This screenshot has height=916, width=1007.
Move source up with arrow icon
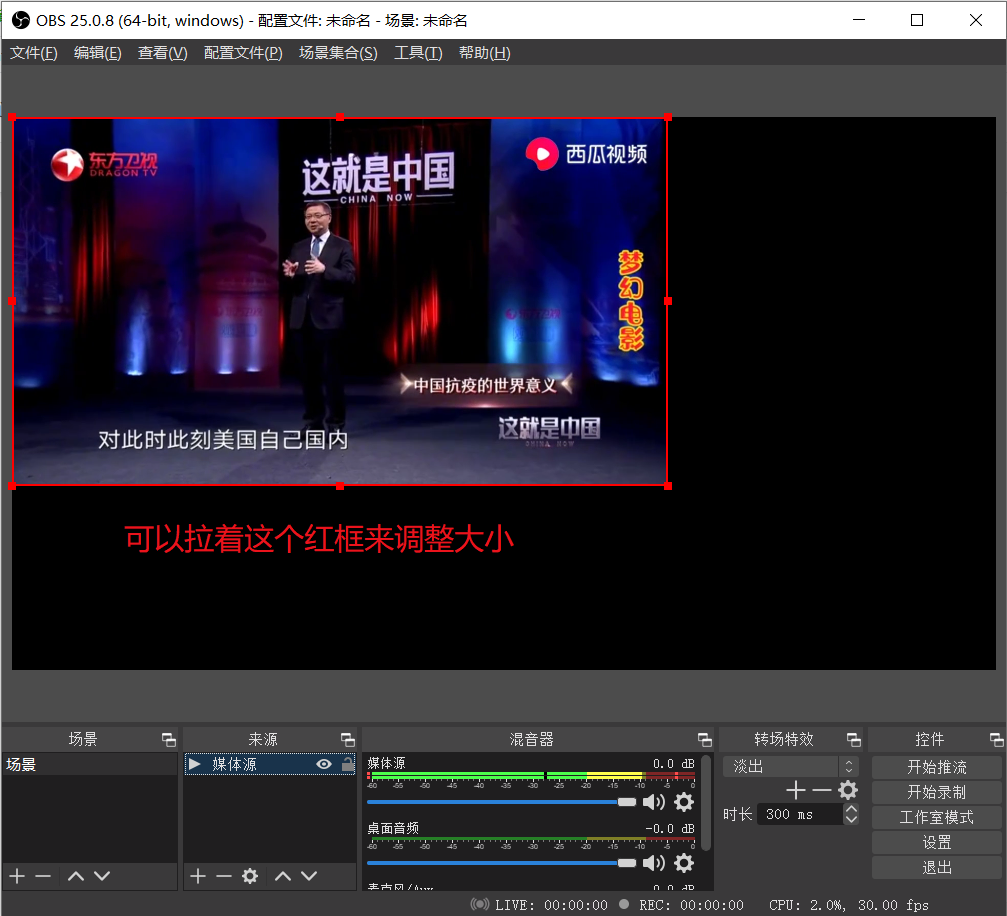coord(283,876)
